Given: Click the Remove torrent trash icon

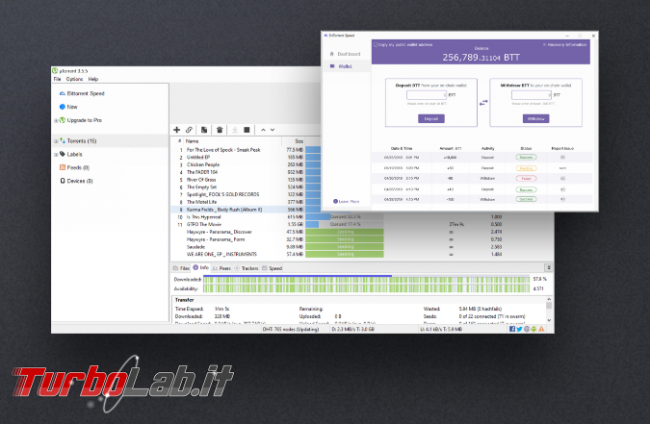Looking at the screenshot, I should click(x=220, y=130).
